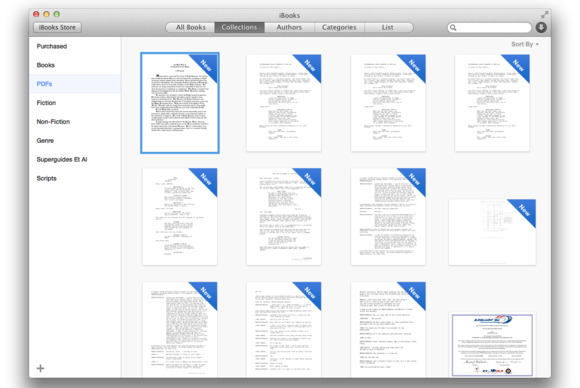Screen dimensions: 580x388
Task: Select the Purchased collection
Action: (x=52, y=46)
